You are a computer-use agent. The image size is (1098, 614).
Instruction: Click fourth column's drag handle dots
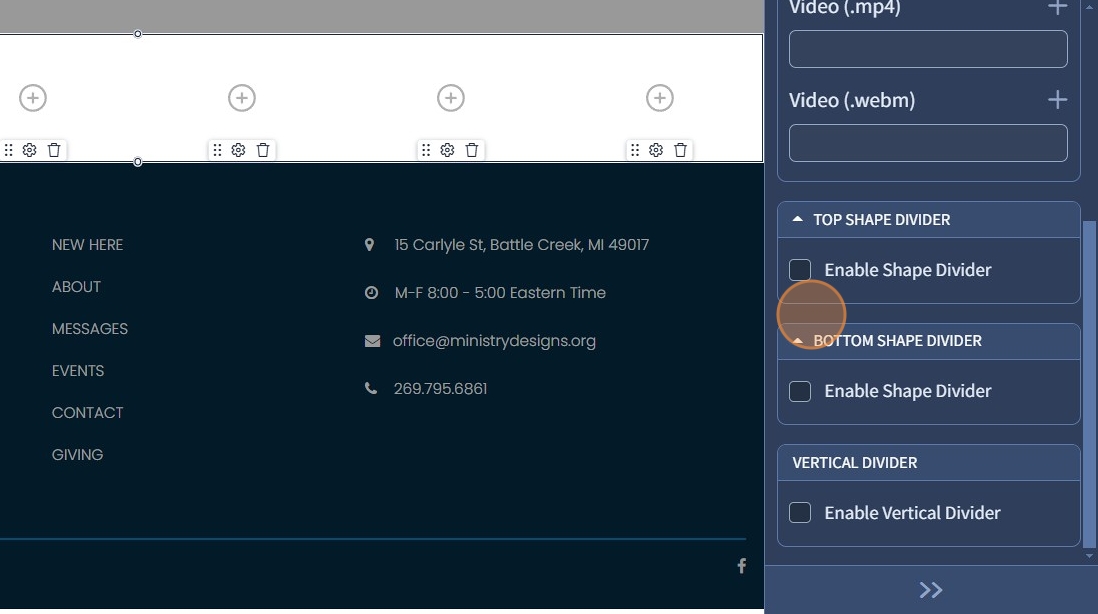(635, 150)
